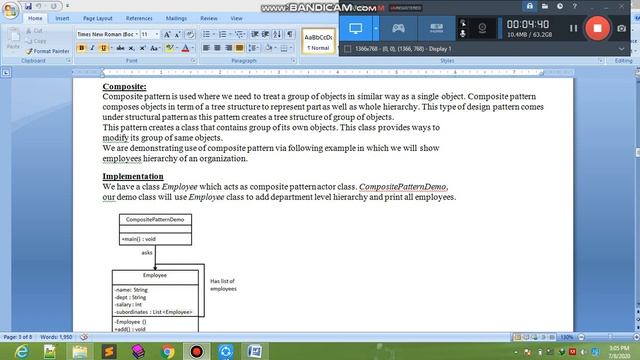Sort text icon

click(x=277, y=34)
